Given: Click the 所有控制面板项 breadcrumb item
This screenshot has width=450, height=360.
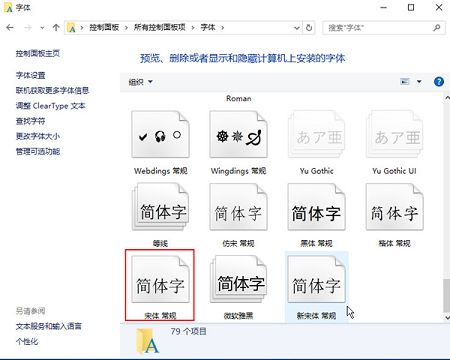Looking at the screenshot, I should (x=160, y=27).
